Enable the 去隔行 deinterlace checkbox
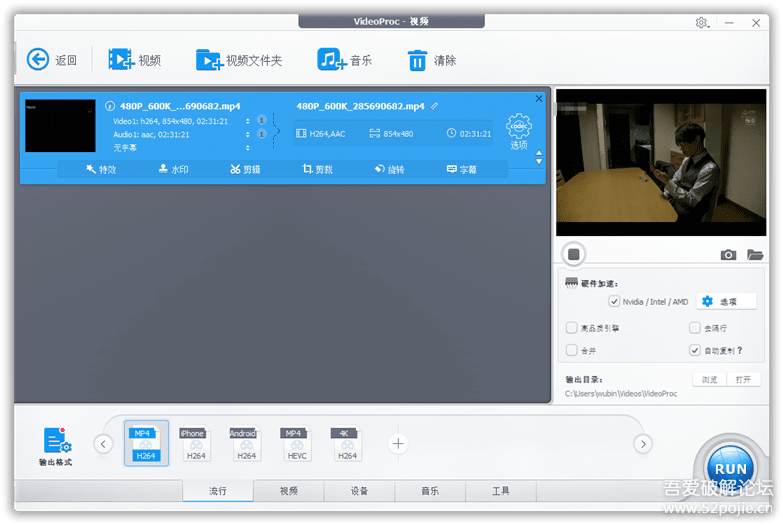Screen dimensions: 783x525 click(695, 328)
